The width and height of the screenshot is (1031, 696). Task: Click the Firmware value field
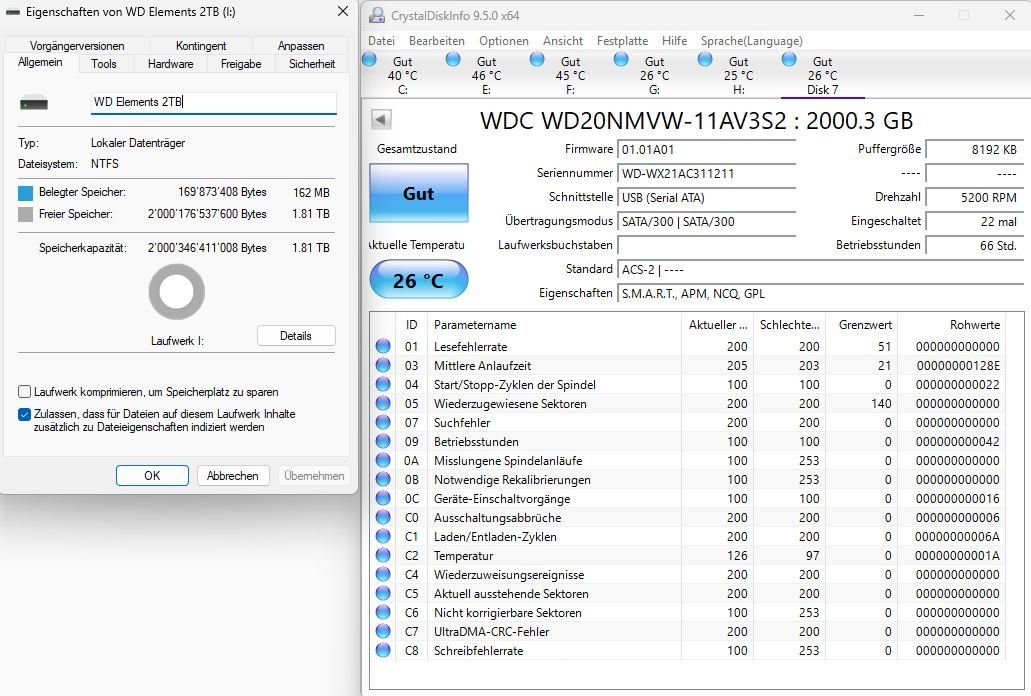[706, 150]
